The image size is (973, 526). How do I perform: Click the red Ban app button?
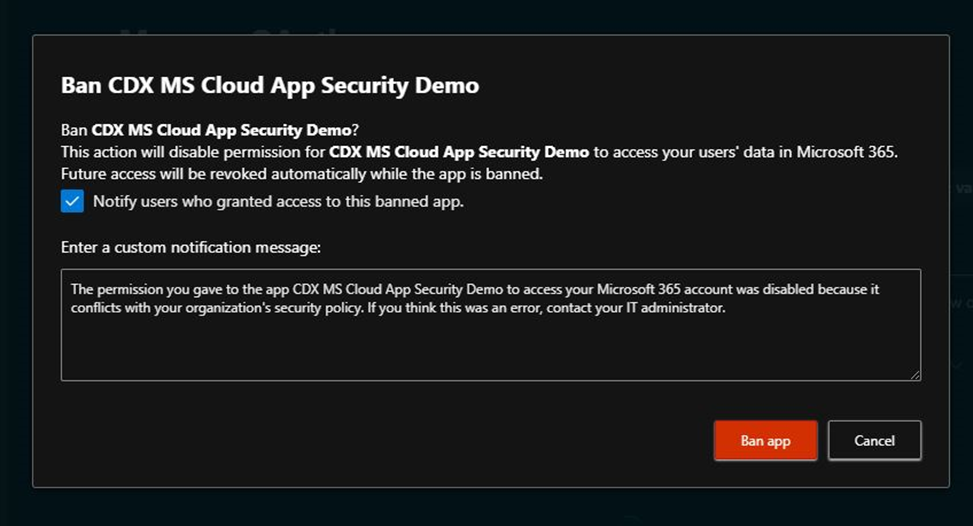(x=765, y=440)
